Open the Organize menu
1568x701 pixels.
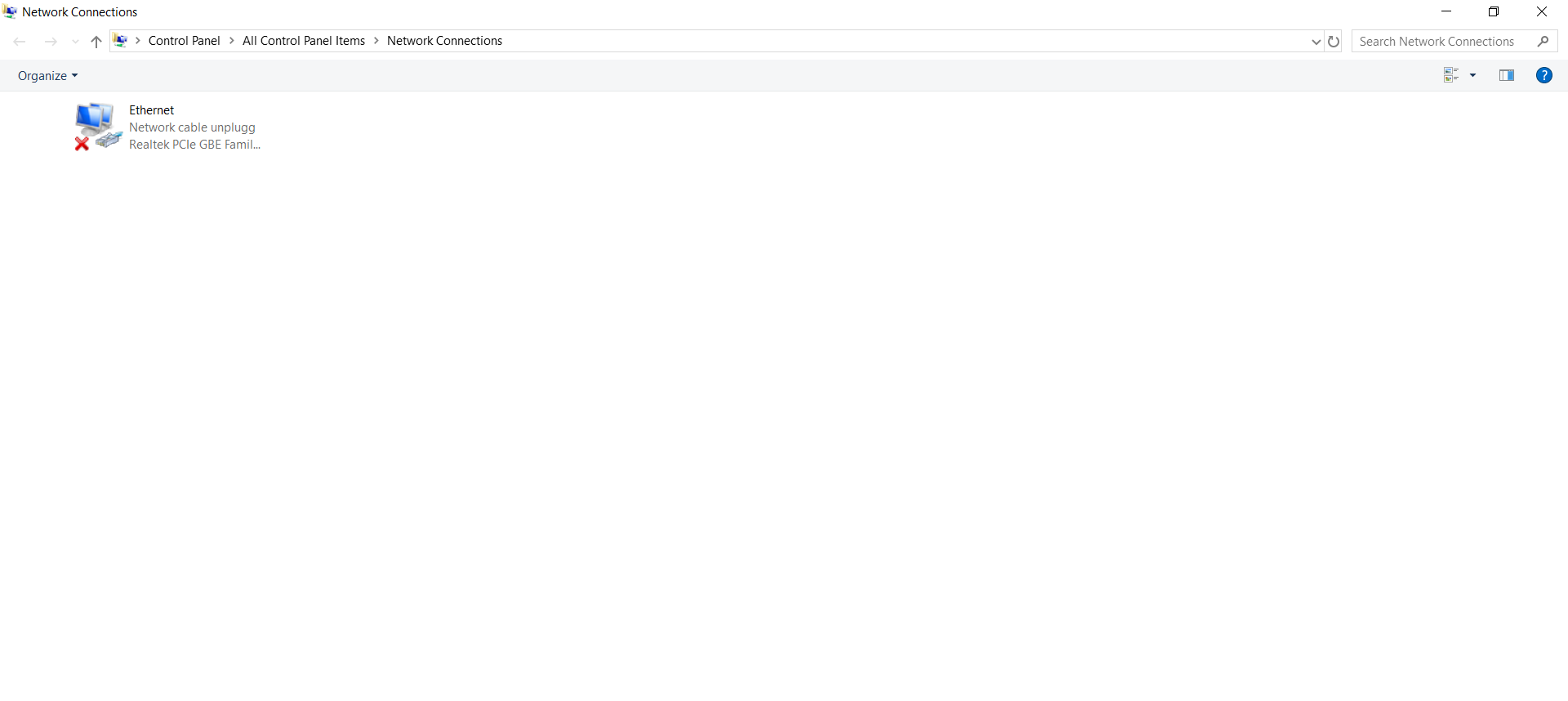[48, 75]
